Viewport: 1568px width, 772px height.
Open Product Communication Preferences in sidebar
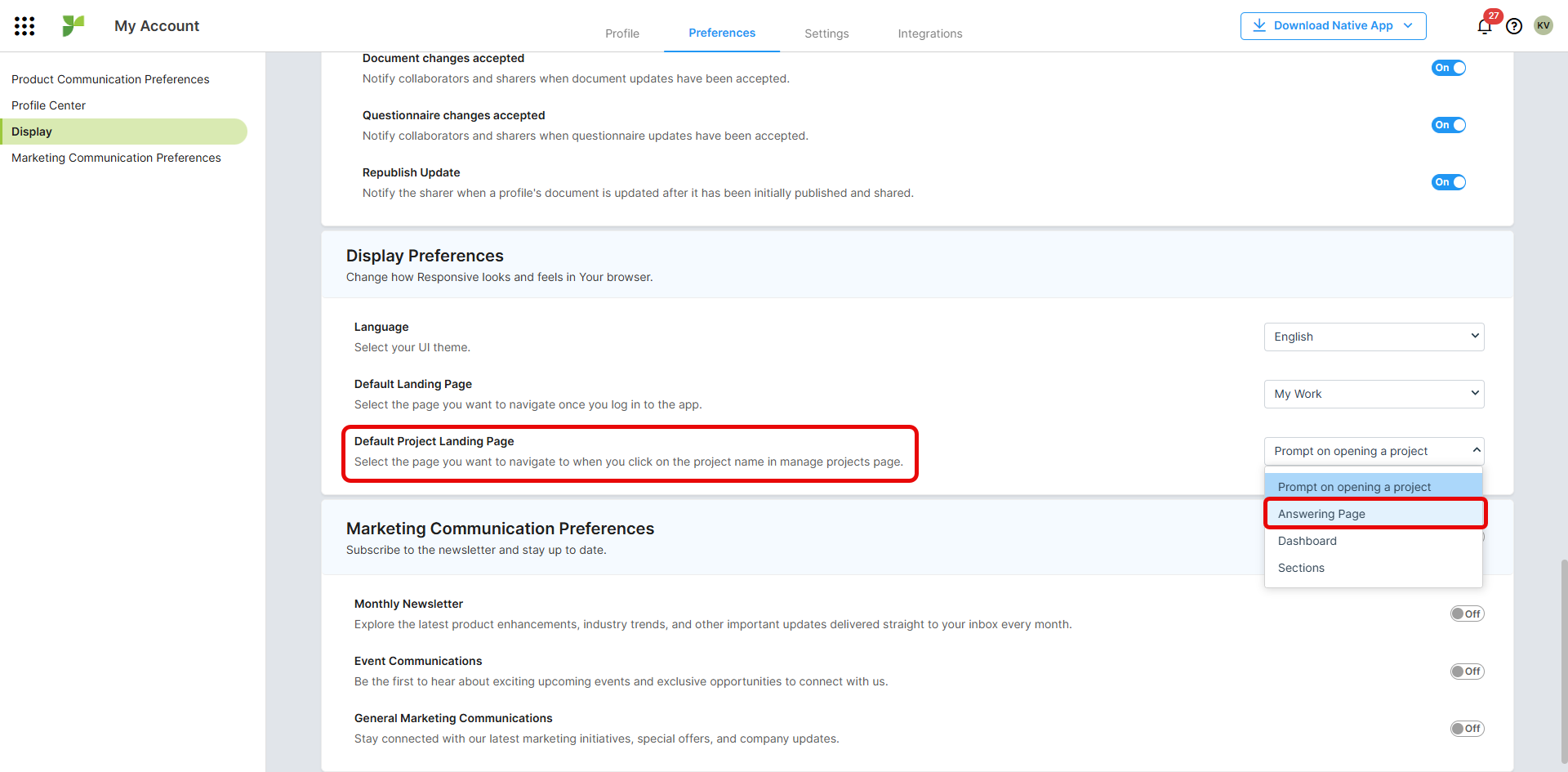[110, 79]
